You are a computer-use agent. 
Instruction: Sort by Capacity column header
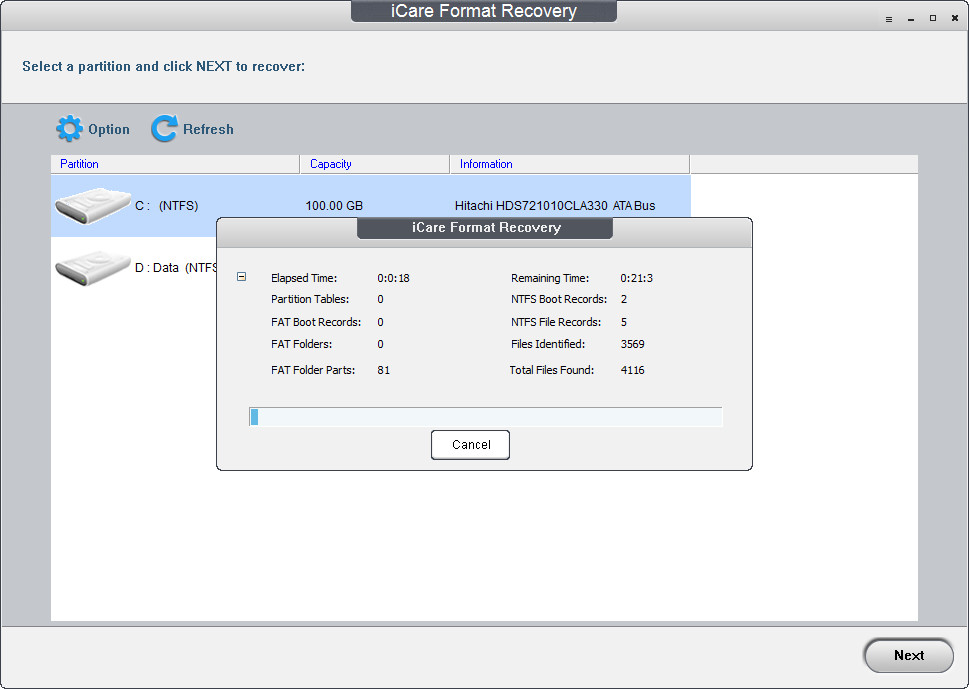(374, 164)
